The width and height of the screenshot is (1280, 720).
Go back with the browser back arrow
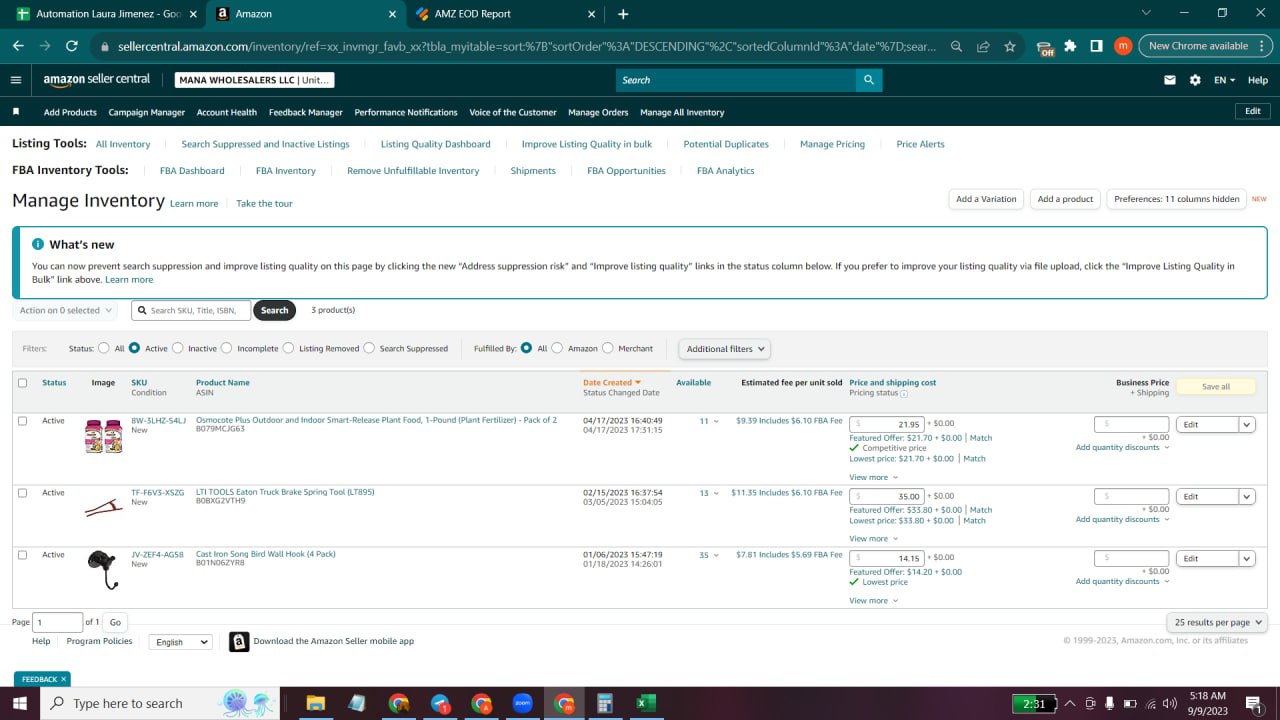click(18, 46)
